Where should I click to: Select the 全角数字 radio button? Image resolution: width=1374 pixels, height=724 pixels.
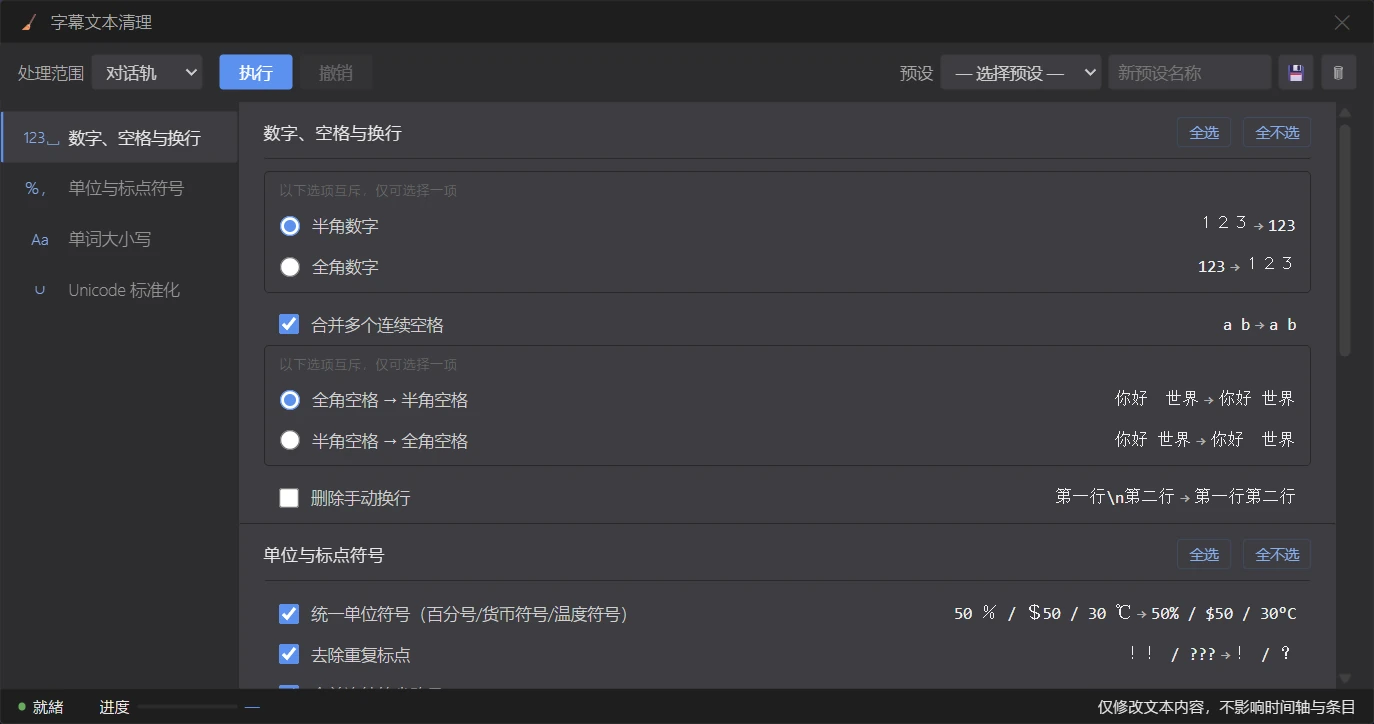click(290, 267)
